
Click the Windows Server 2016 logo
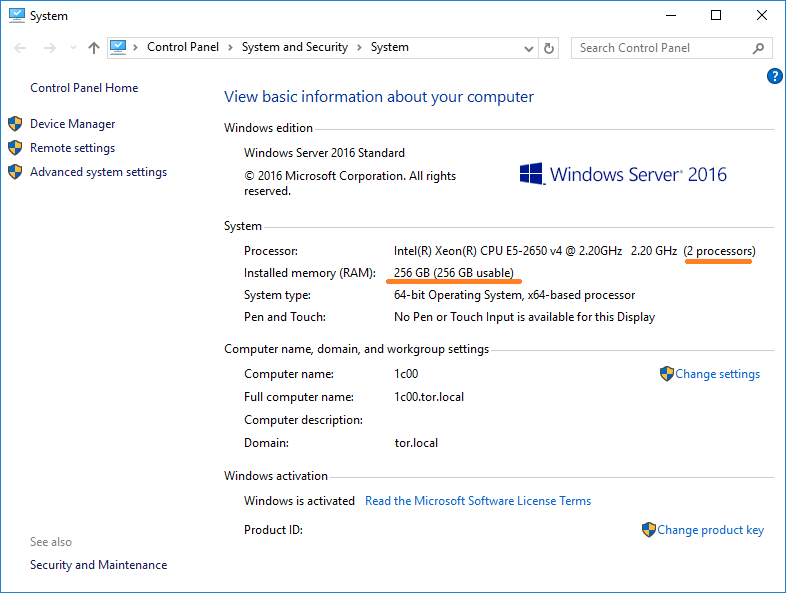(x=623, y=174)
